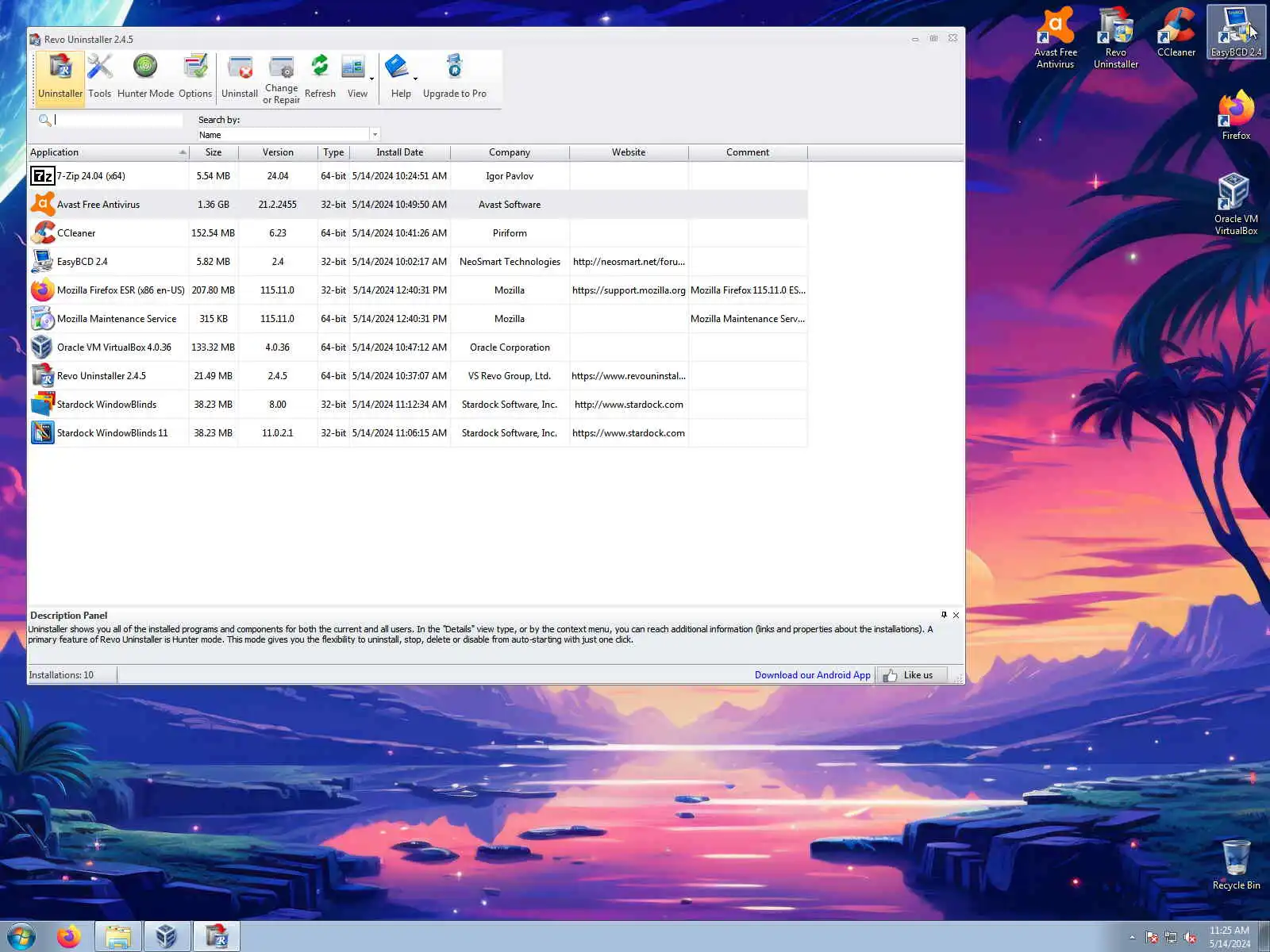Focus the program search input field

coord(118,120)
